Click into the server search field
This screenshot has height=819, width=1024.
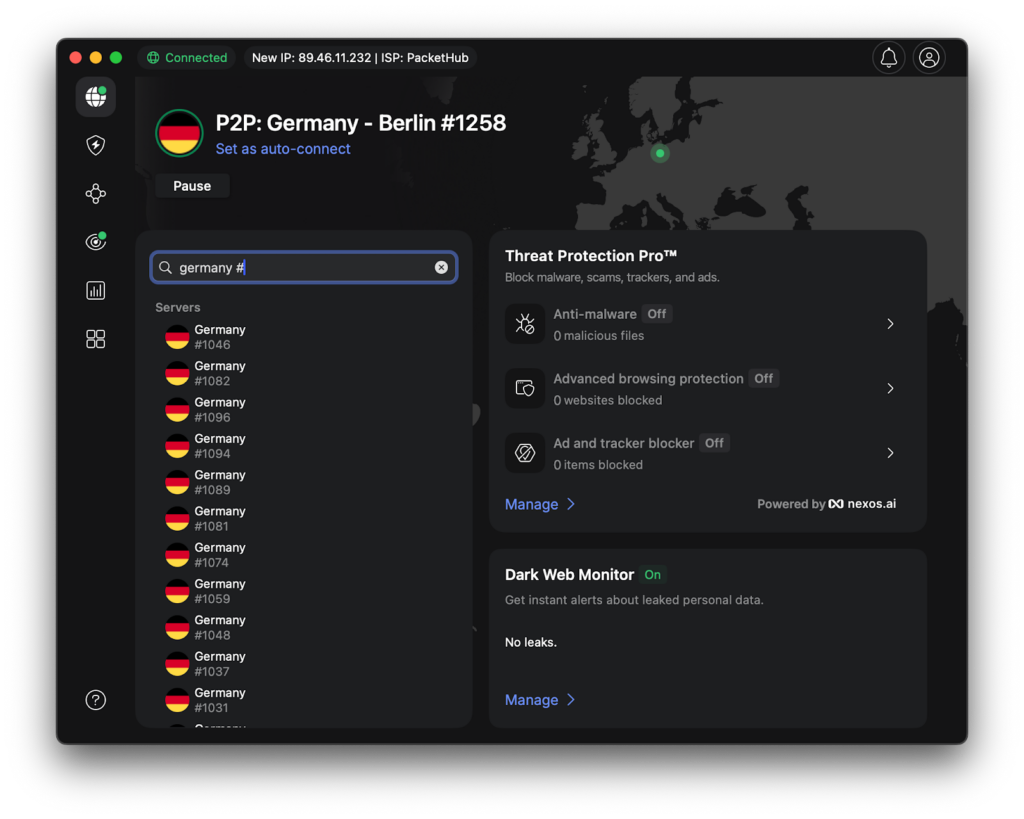click(304, 267)
